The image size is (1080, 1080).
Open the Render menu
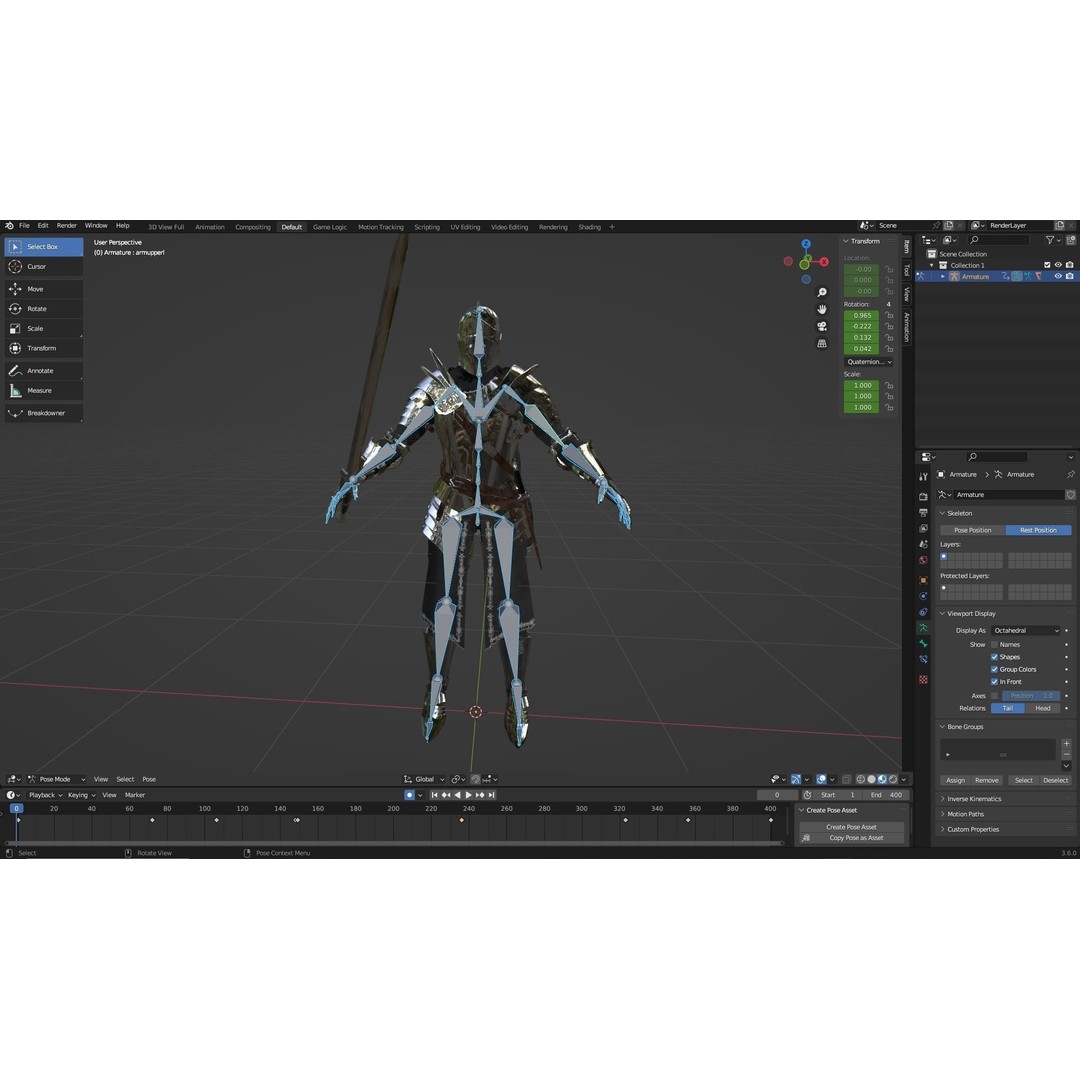[66, 226]
